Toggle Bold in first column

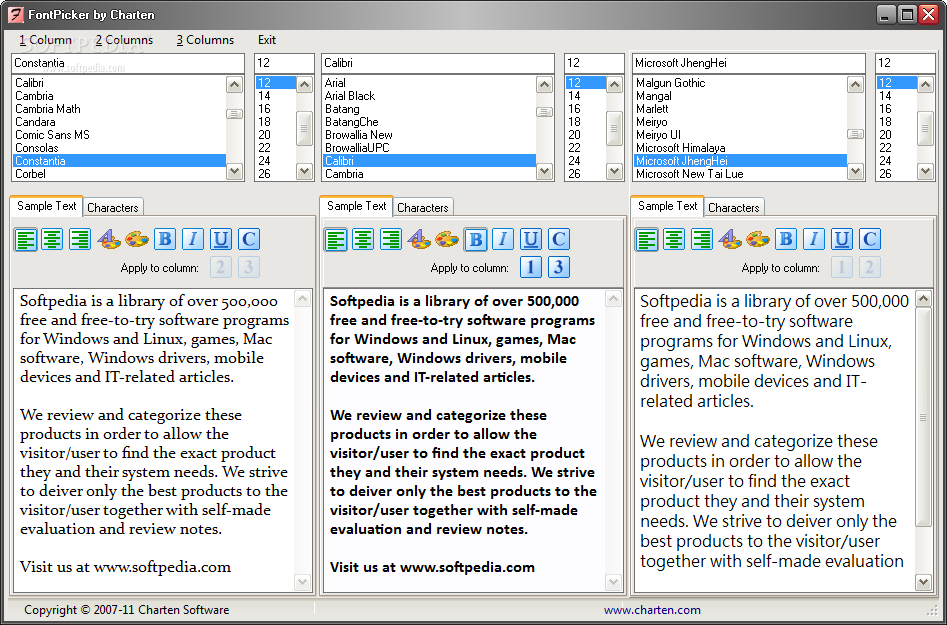click(165, 239)
